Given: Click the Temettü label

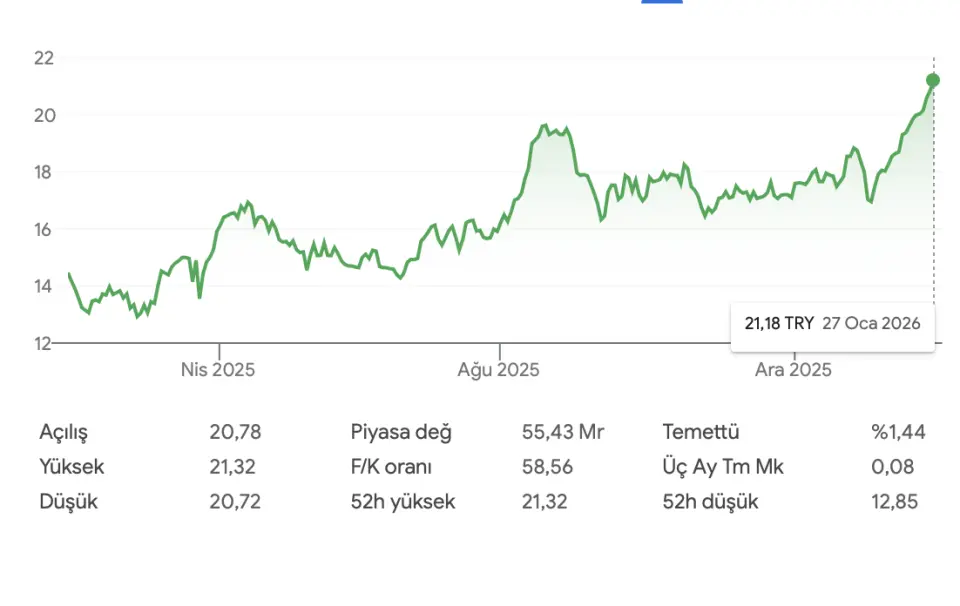Looking at the screenshot, I should pos(700,432).
